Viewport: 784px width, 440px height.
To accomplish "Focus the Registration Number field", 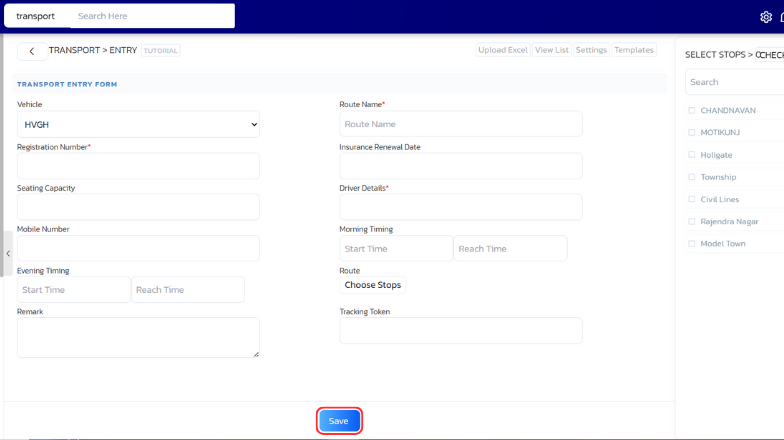I will tap(138, 166).
